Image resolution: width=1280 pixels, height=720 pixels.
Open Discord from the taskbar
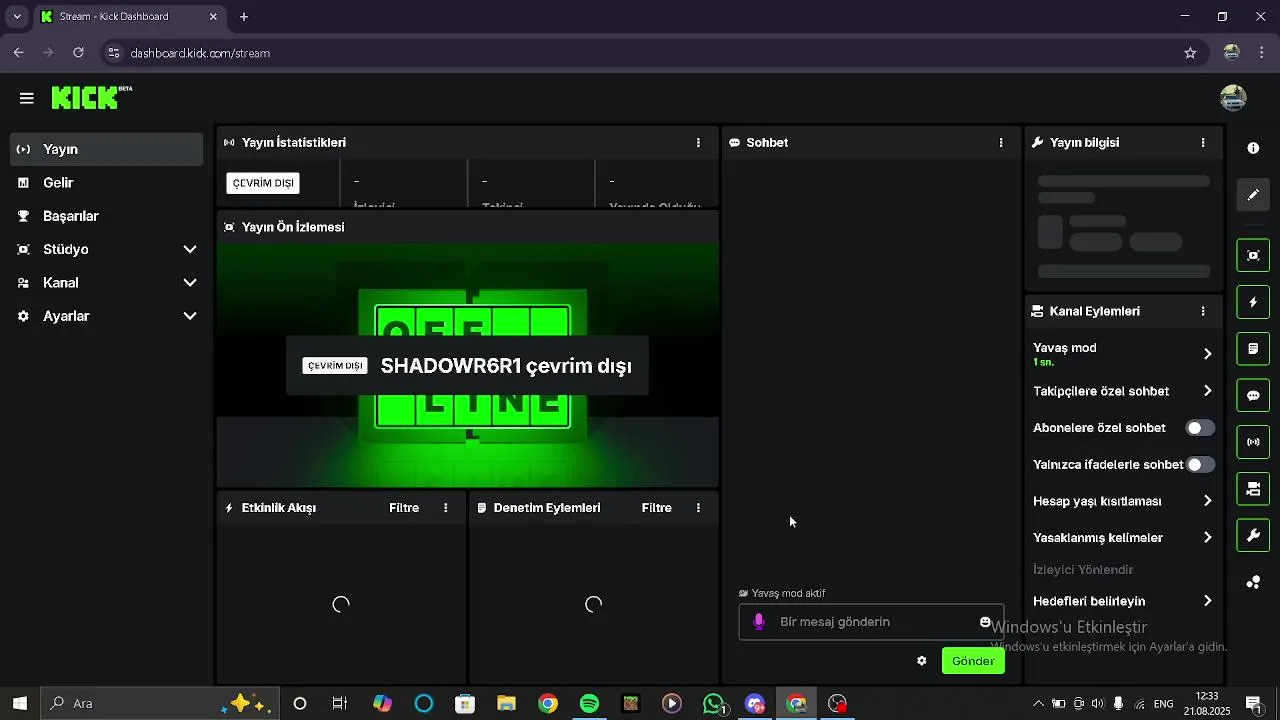pos(755,704)
